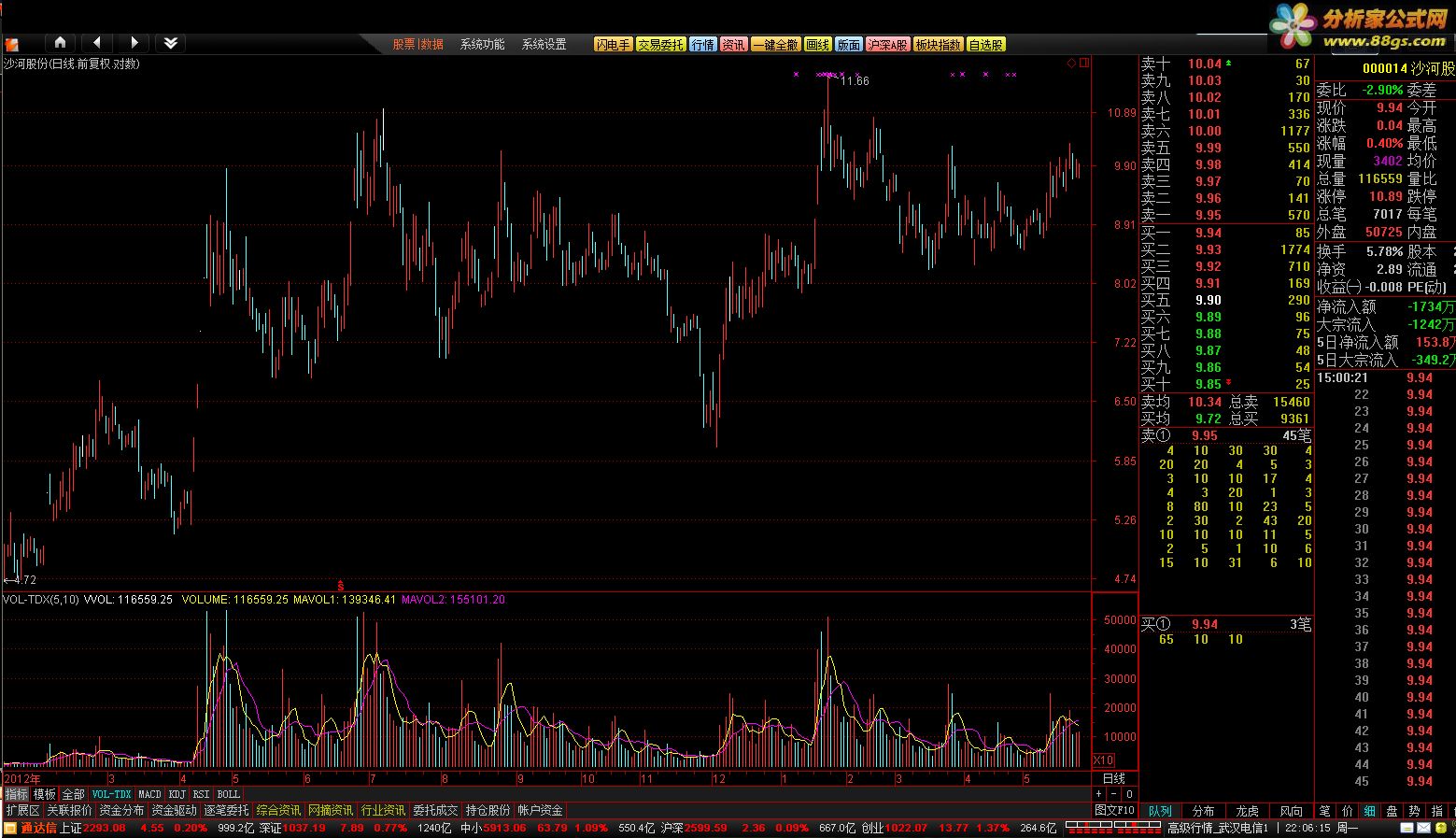Click the 高级行情_武汉电信1 server status
The width and height of the screenshot is (1456, 838).
click(x=1218, y=828)
